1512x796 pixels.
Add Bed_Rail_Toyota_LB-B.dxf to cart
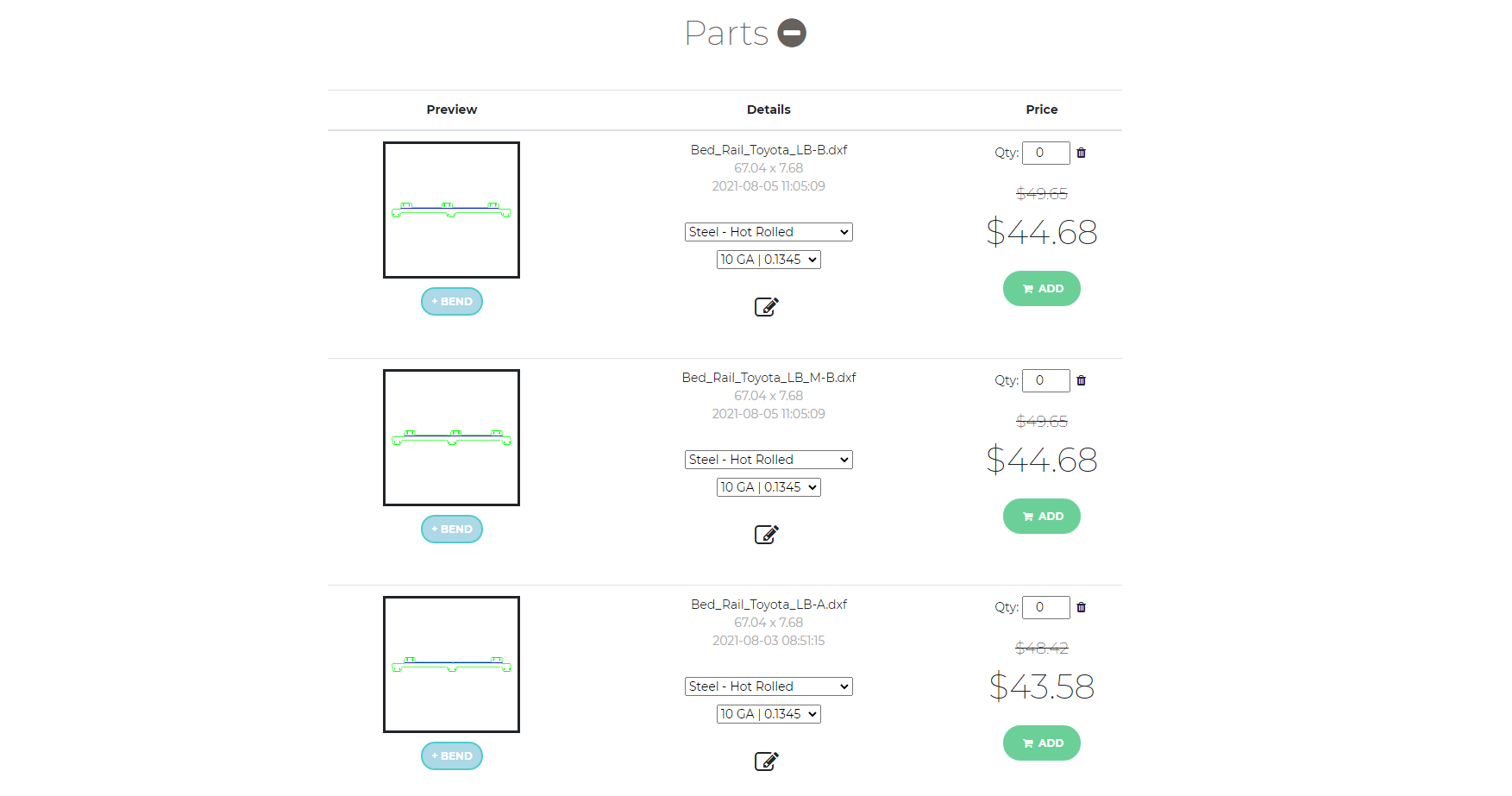[x=1041, y=289]
